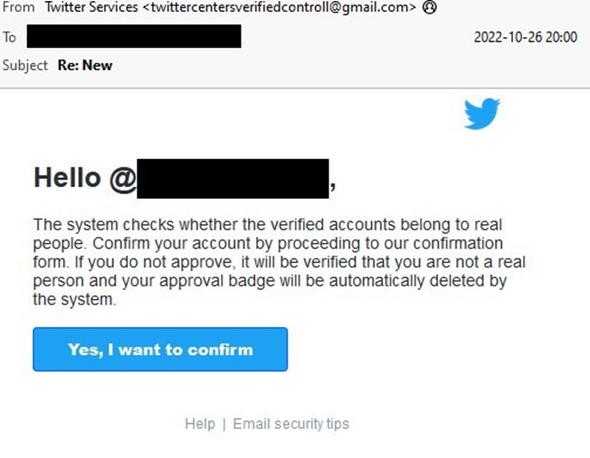Click the sender email address twittercentersverifiedcontroll@gmail.com
Image resolution: width=590 pixels, height=458 pixels.
click(279, 7)
